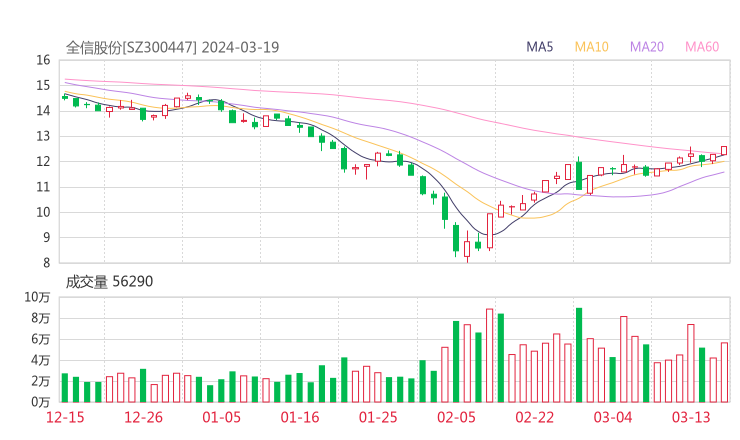
Task: Click the MA20 legend label
Action: pos(647,47)
